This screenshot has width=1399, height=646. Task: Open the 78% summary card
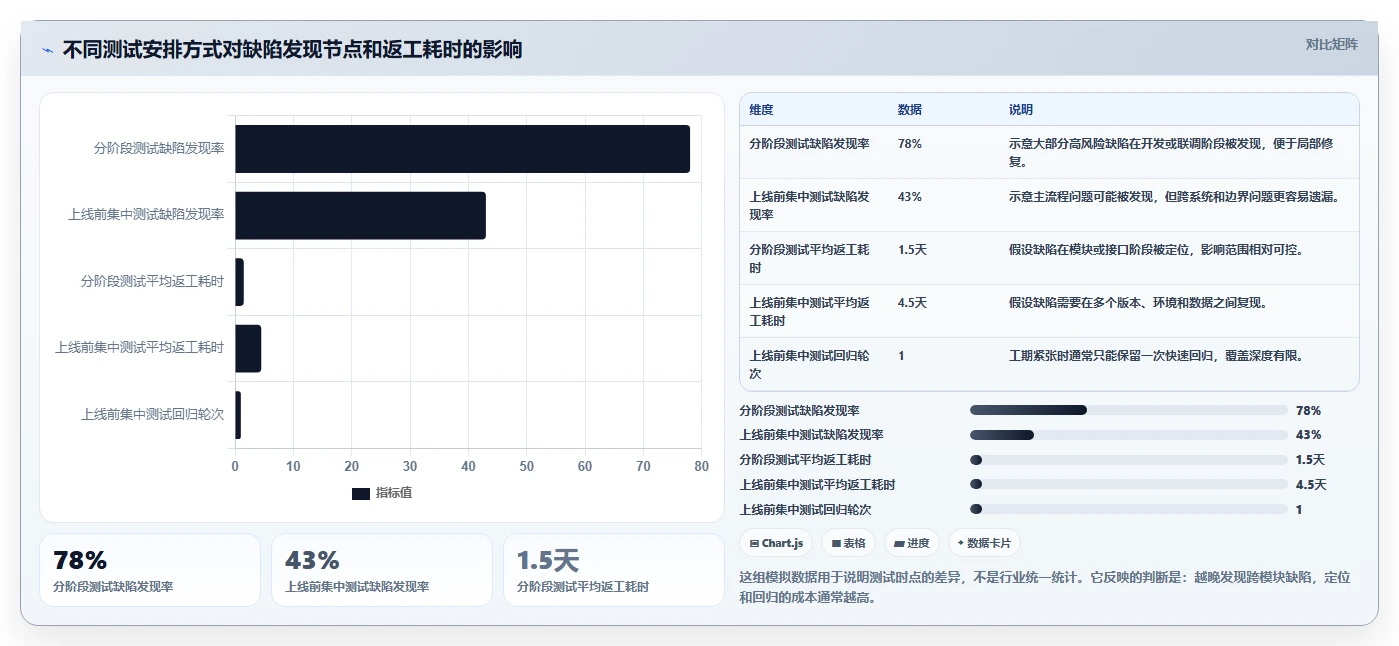pyautogui.click(x=150, y=570)
